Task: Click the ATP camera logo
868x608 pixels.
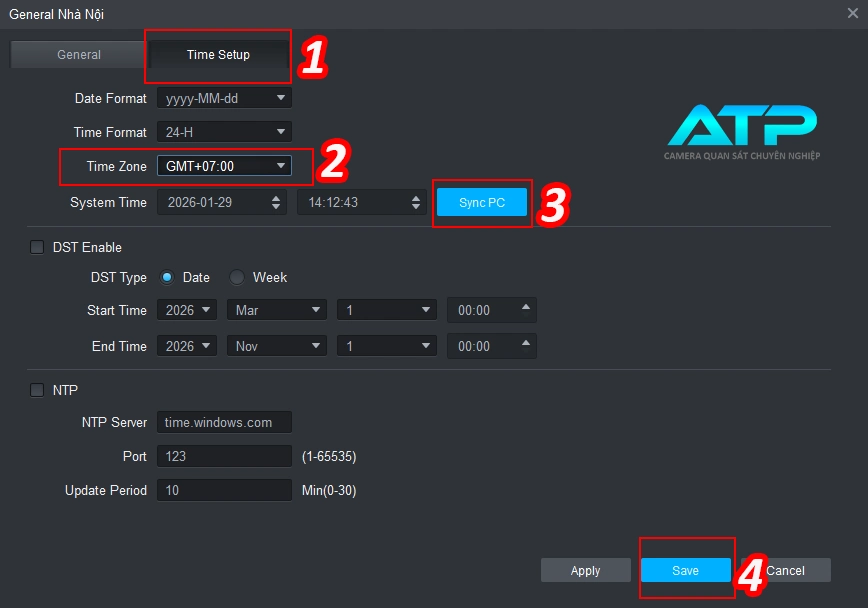Action: coord(742,132)
